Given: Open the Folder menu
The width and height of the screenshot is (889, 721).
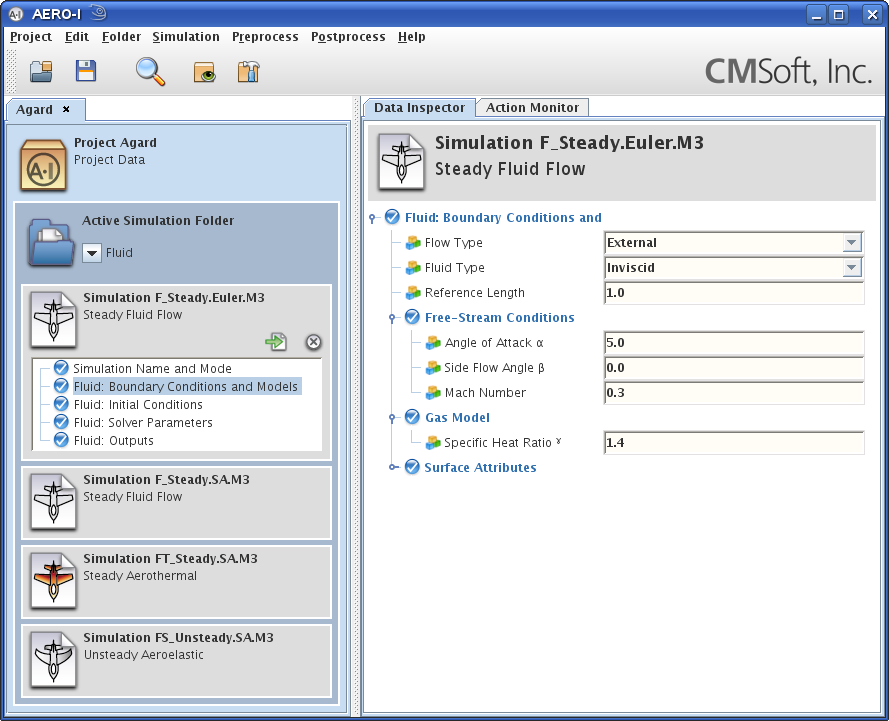Looking at the screenshot, I should pos(121,37).
